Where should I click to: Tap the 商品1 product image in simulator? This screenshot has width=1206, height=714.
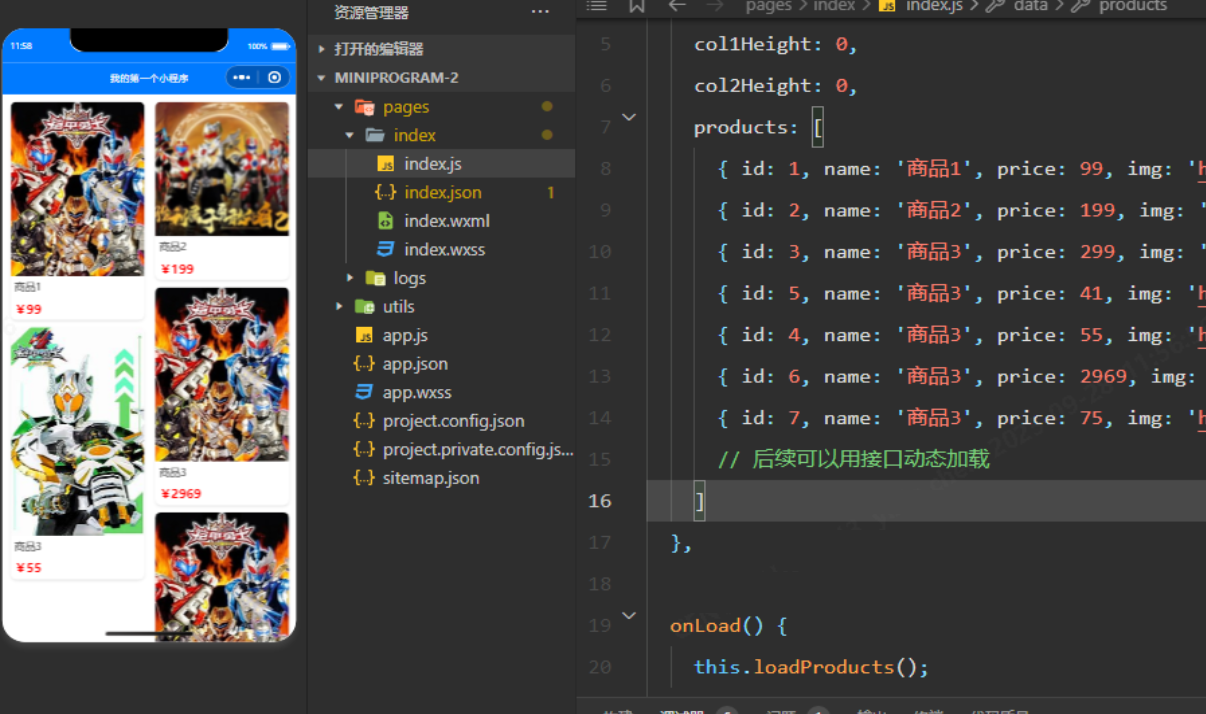77,189
